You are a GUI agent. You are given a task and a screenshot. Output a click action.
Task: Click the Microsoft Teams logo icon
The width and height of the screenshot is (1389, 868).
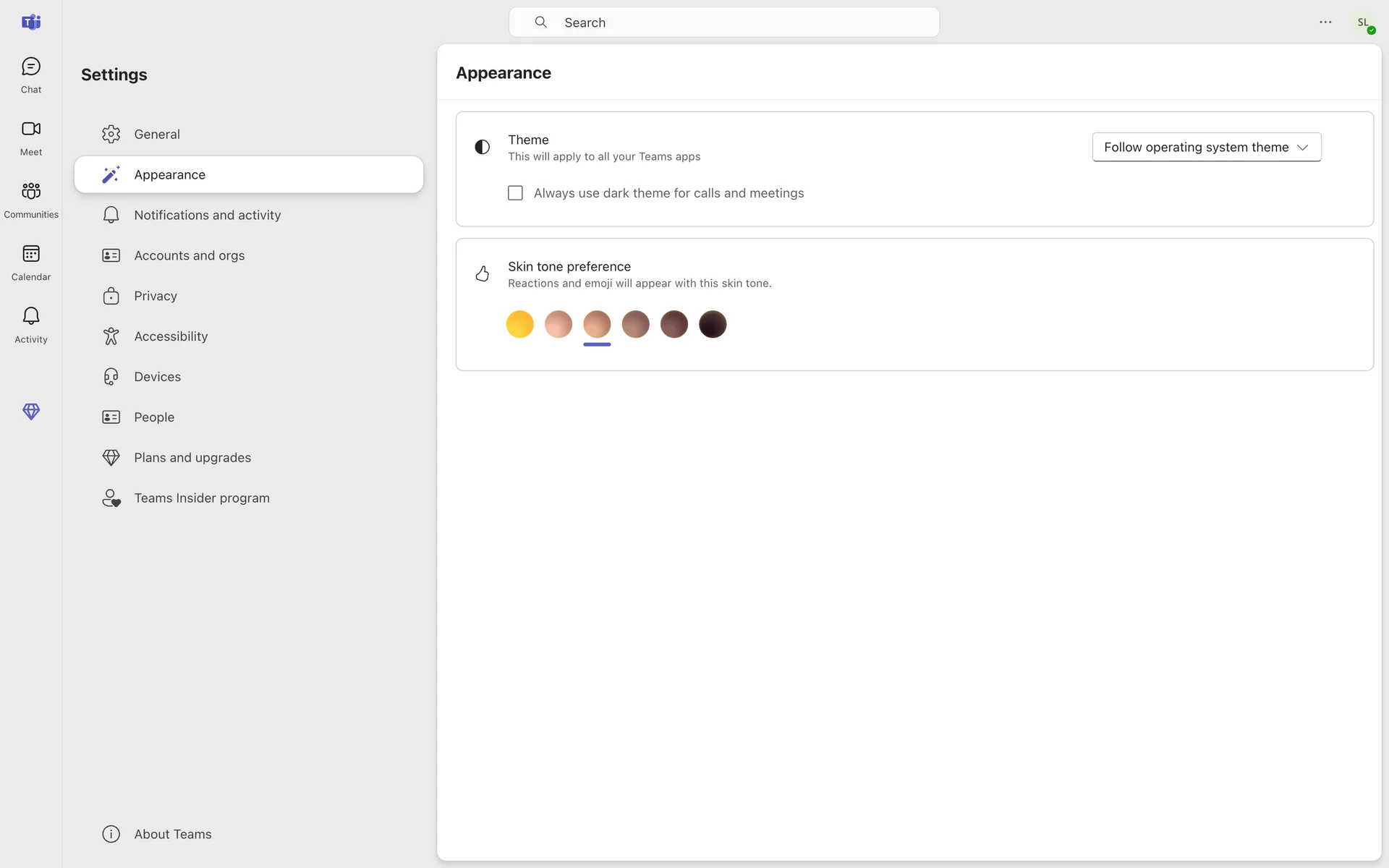(x=31, y=22)
